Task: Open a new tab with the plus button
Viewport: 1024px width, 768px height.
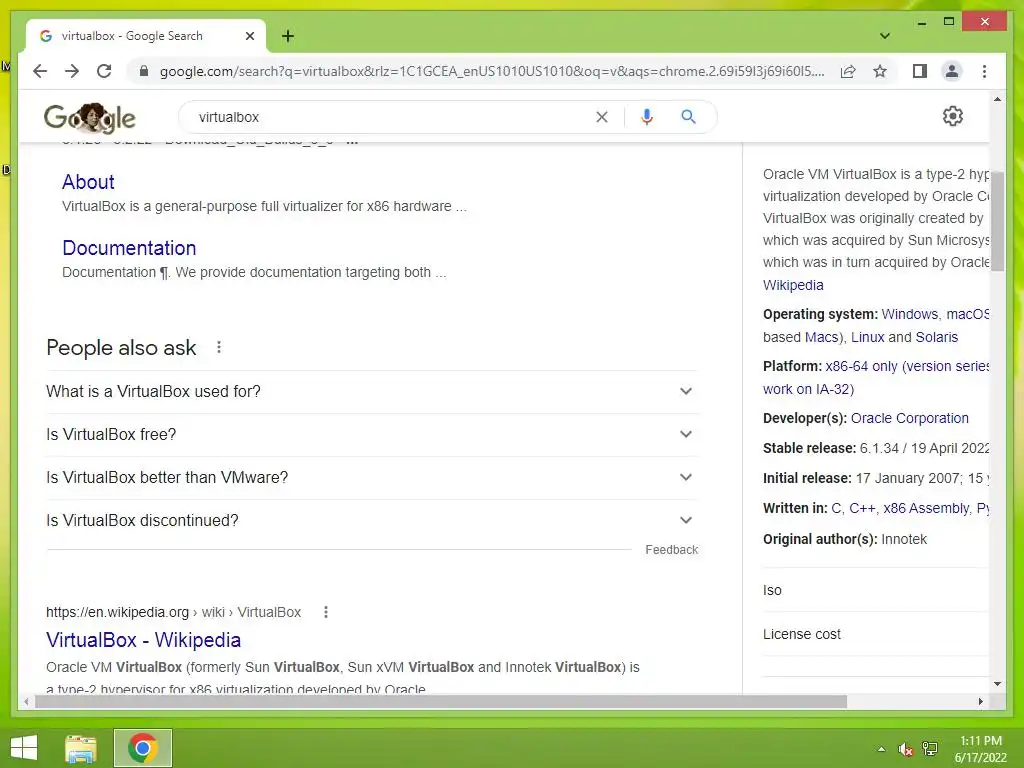Action: pyautogui.click(x=288, y=36)
